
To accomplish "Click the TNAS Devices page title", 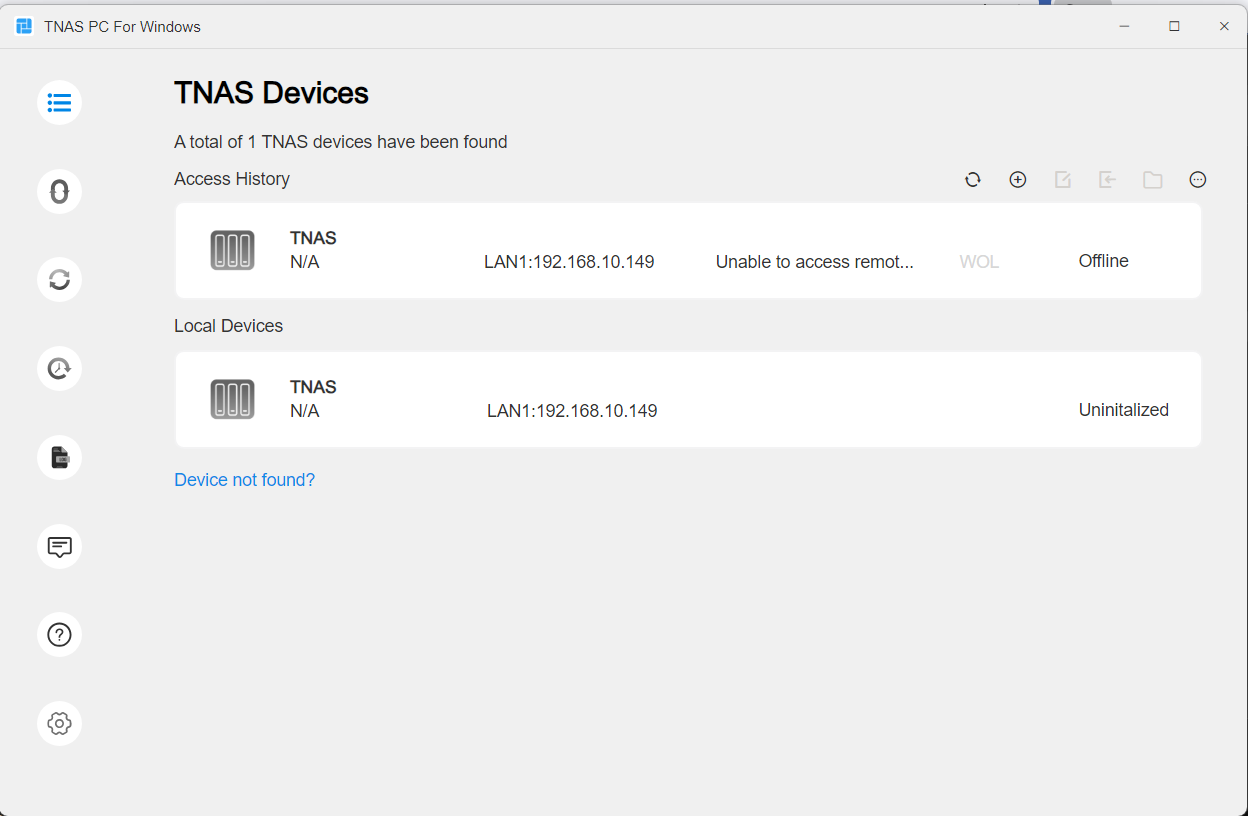I will (x=271, y=93).
